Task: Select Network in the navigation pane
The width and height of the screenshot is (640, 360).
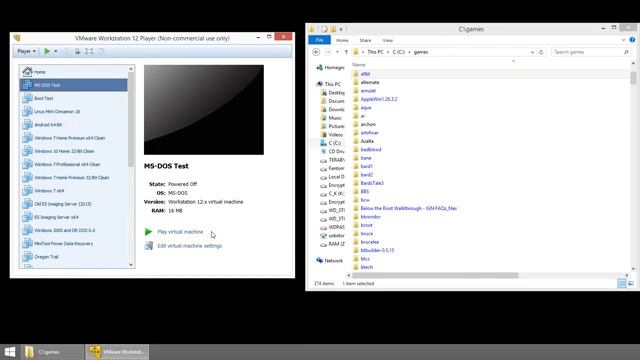Action: click(329, 260)
